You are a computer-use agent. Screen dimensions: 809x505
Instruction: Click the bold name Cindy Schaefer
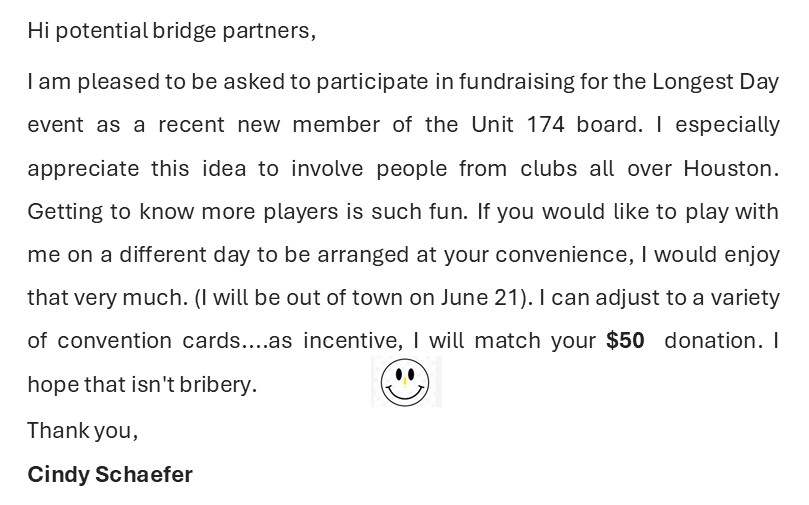(110, 474)
